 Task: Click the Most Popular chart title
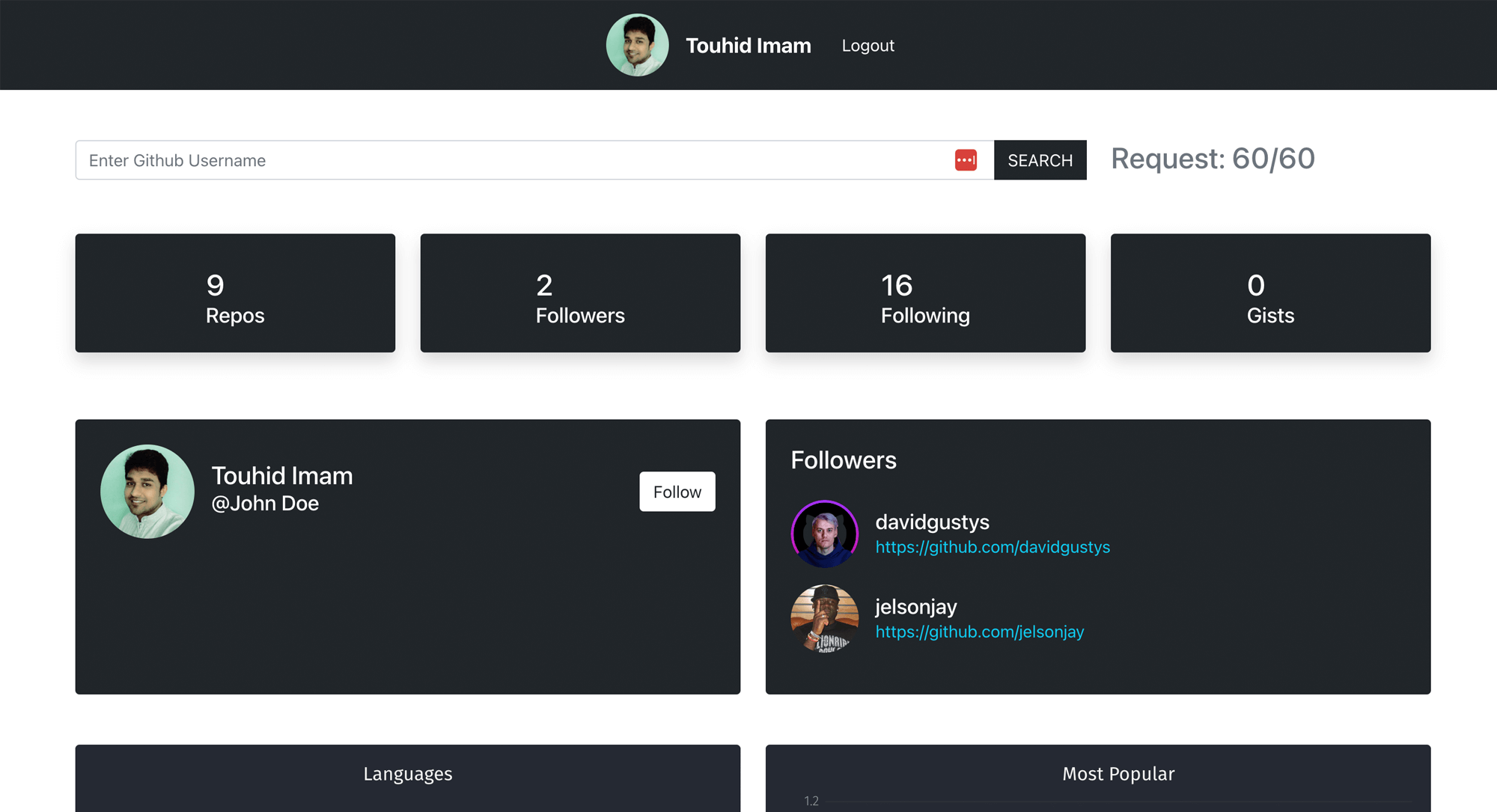[1118, 774]
